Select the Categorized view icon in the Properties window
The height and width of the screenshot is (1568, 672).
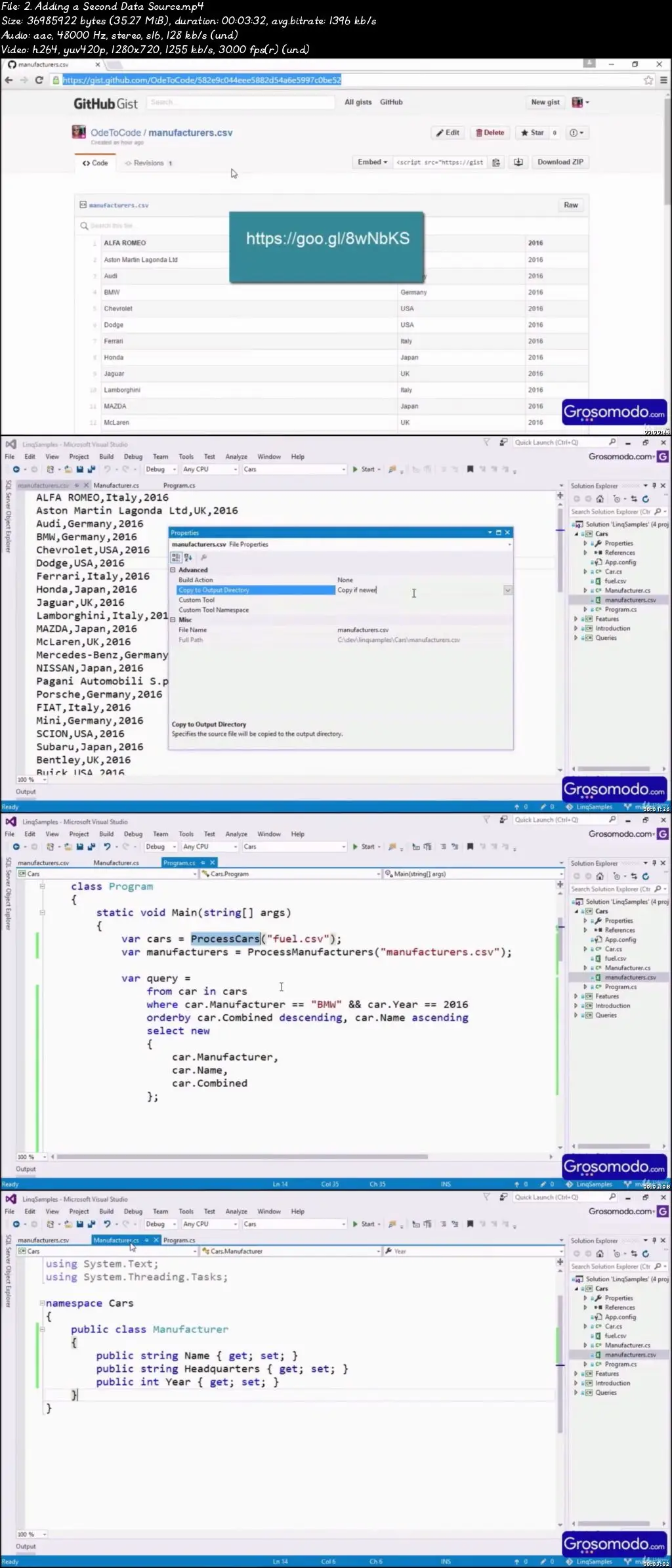pos(176,557)
